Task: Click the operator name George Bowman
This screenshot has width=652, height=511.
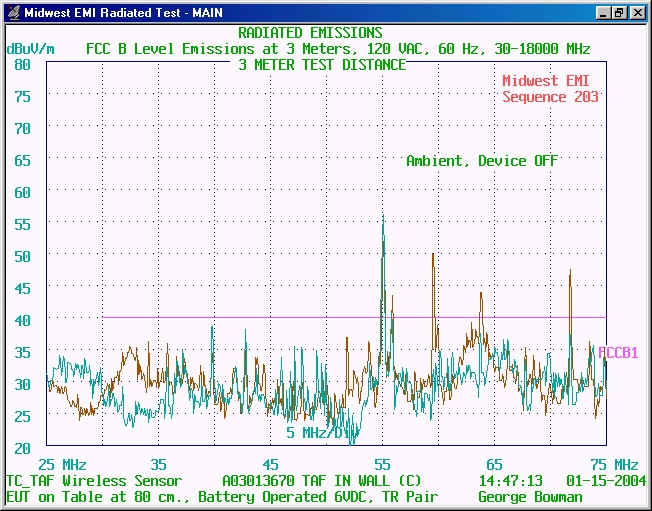Action: click(x=530, y=497)
